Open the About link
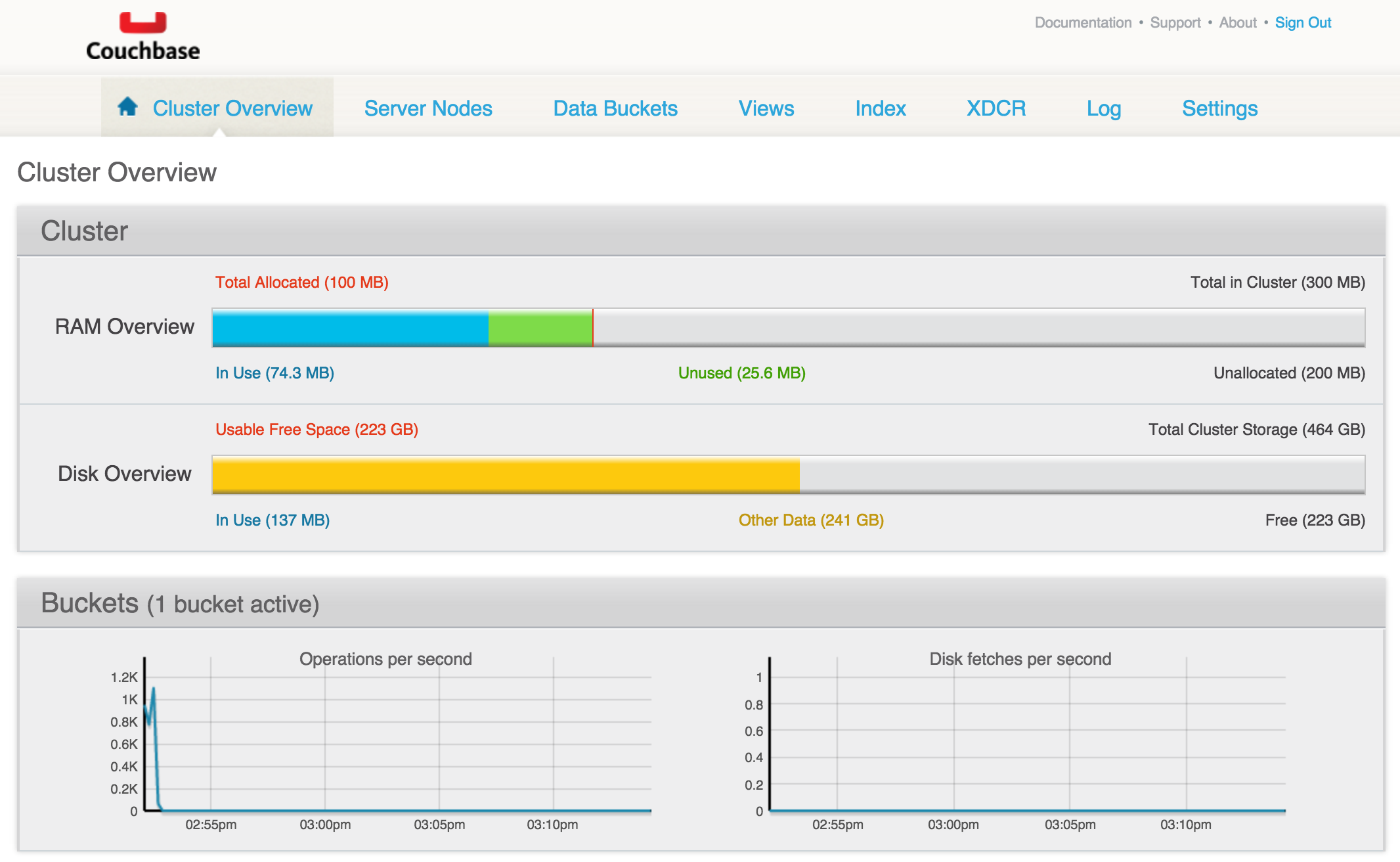The width and height of the screenshot is (1400, 862). (1238, 22)
